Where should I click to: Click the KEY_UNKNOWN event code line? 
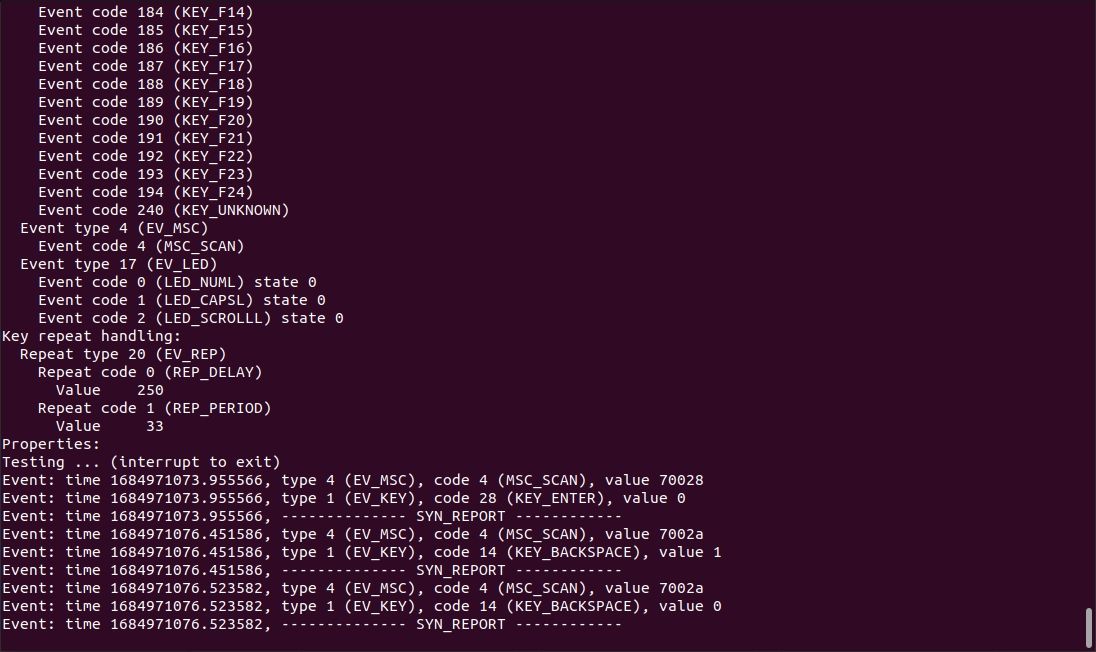coord(163,210)
